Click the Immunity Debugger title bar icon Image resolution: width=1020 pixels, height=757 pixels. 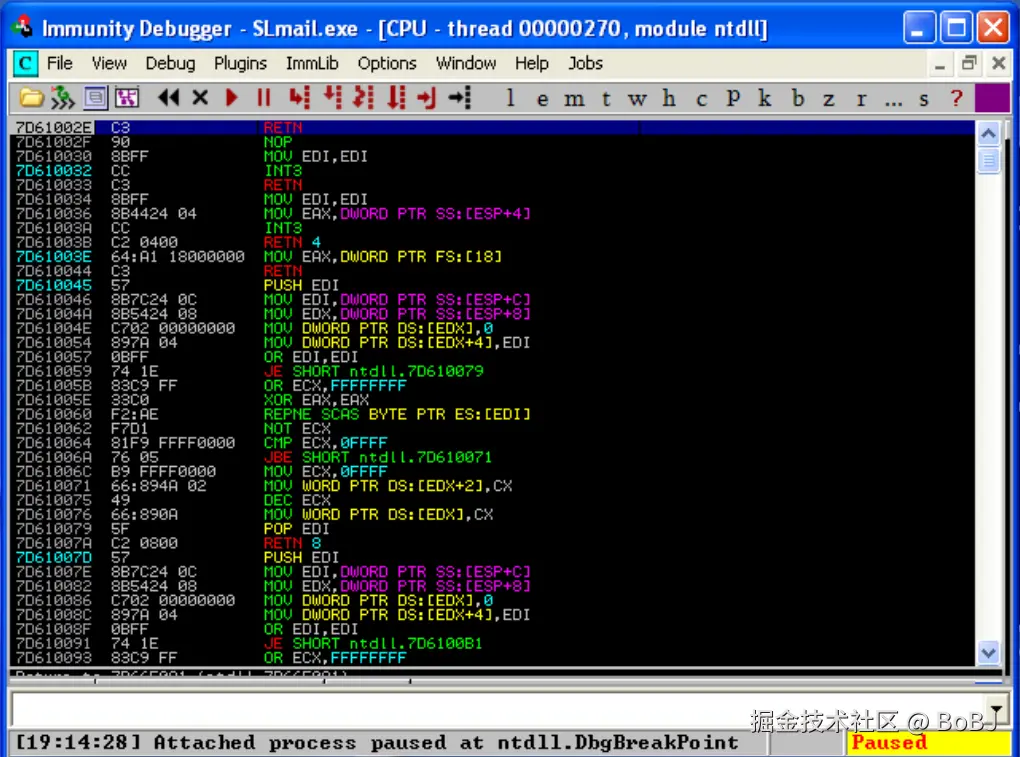(x=24, y=27)
